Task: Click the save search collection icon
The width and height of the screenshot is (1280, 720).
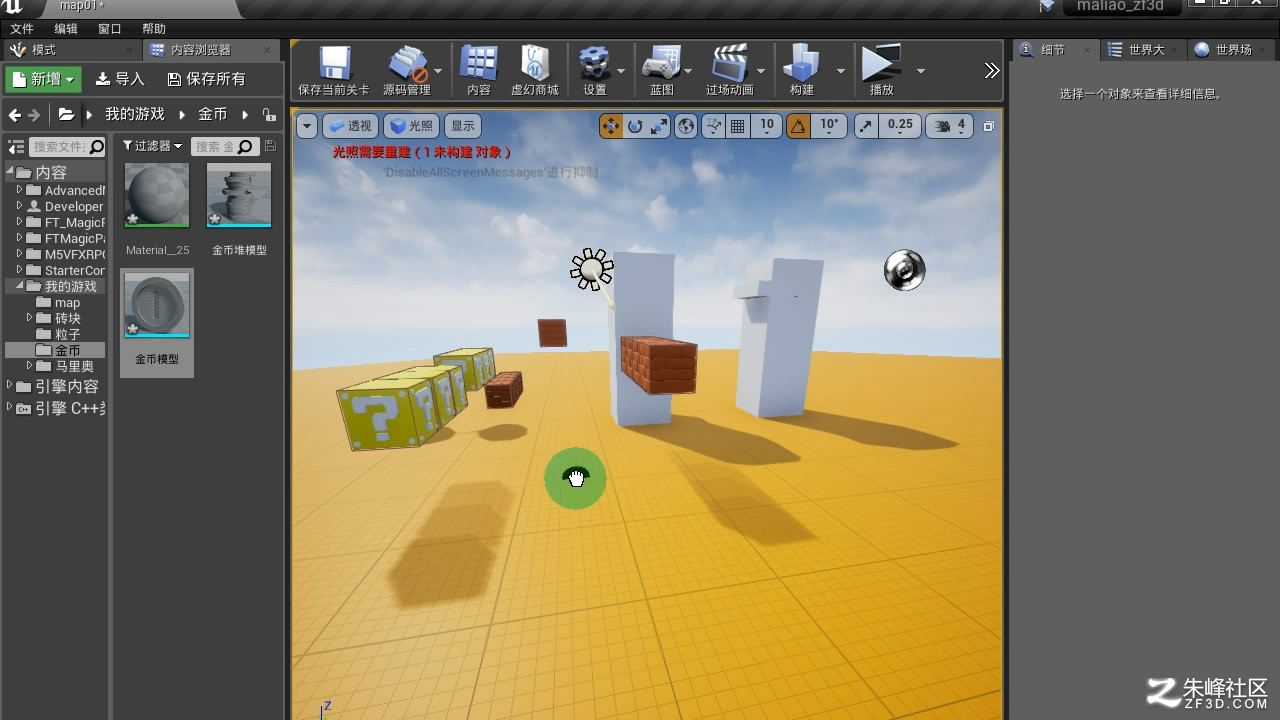Action: [270, 146]
